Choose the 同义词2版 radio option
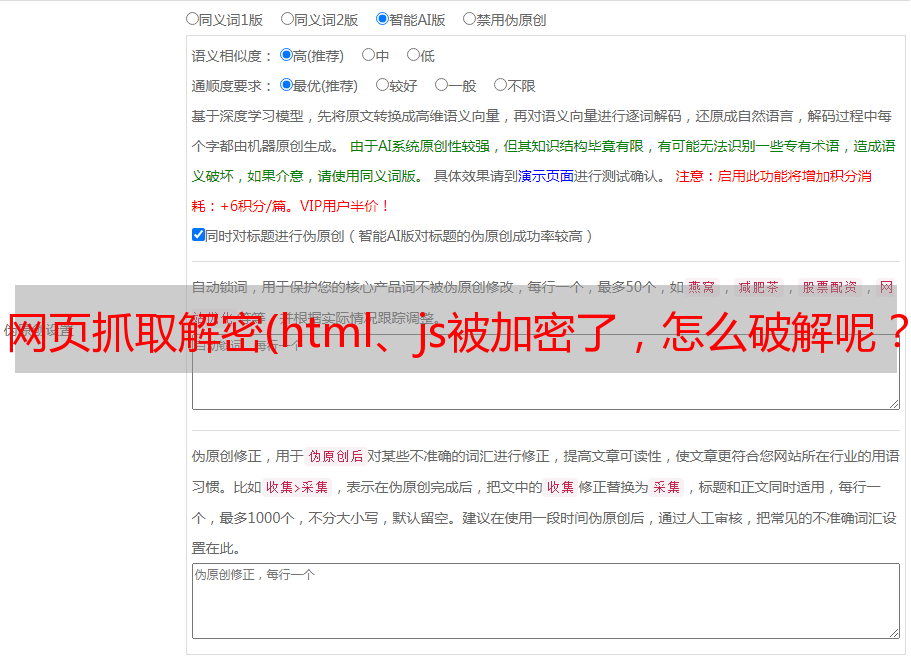The width and height of the screenshot is (911, 658). (287, 18)
